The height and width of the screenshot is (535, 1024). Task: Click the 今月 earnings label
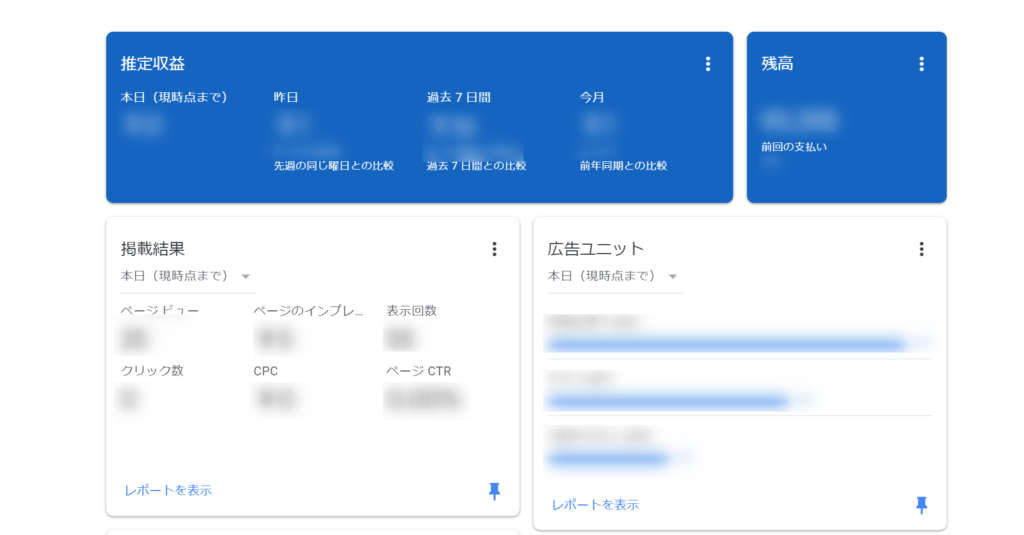pos(592,97)
